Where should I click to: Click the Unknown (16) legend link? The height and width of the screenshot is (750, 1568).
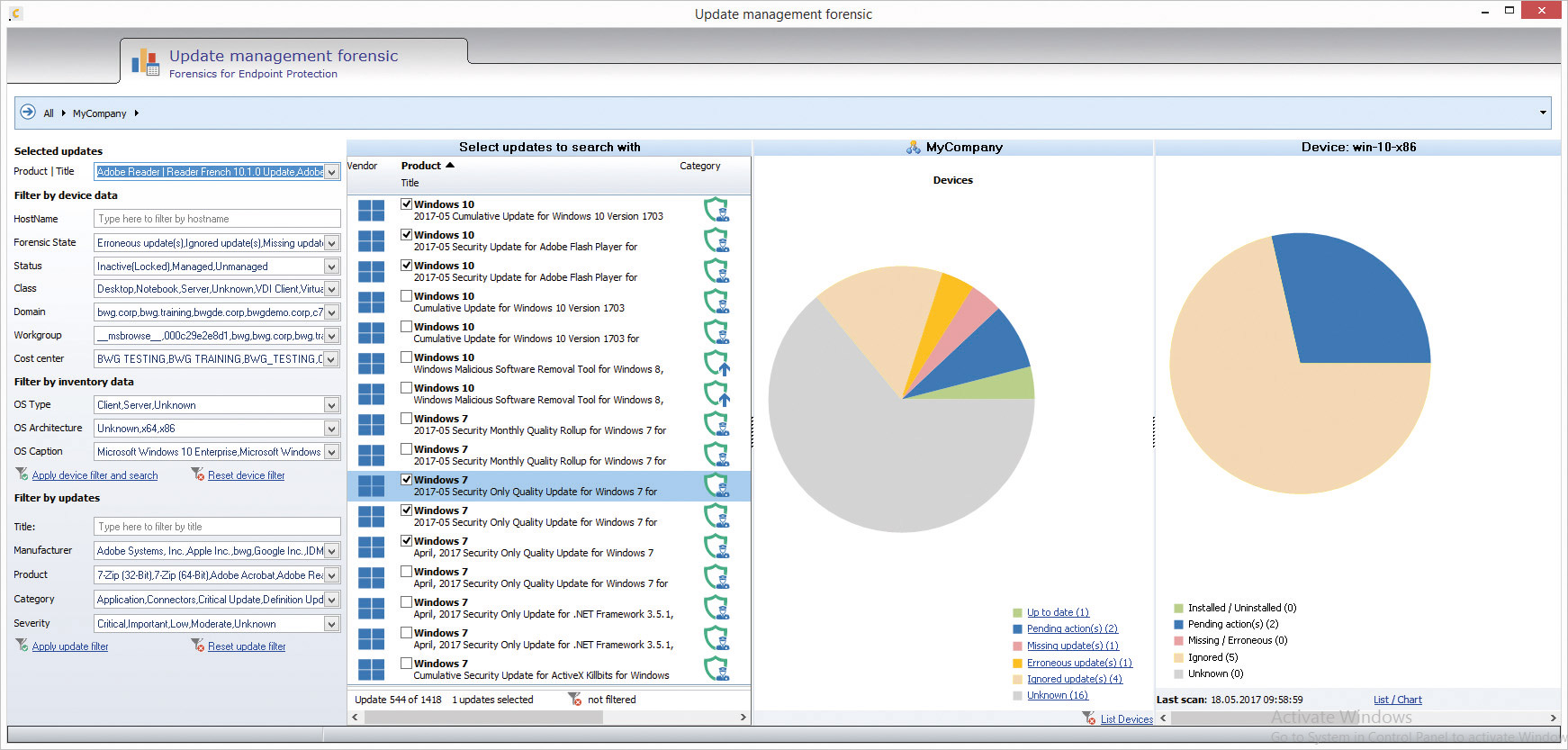click(x=1058, y=695)
